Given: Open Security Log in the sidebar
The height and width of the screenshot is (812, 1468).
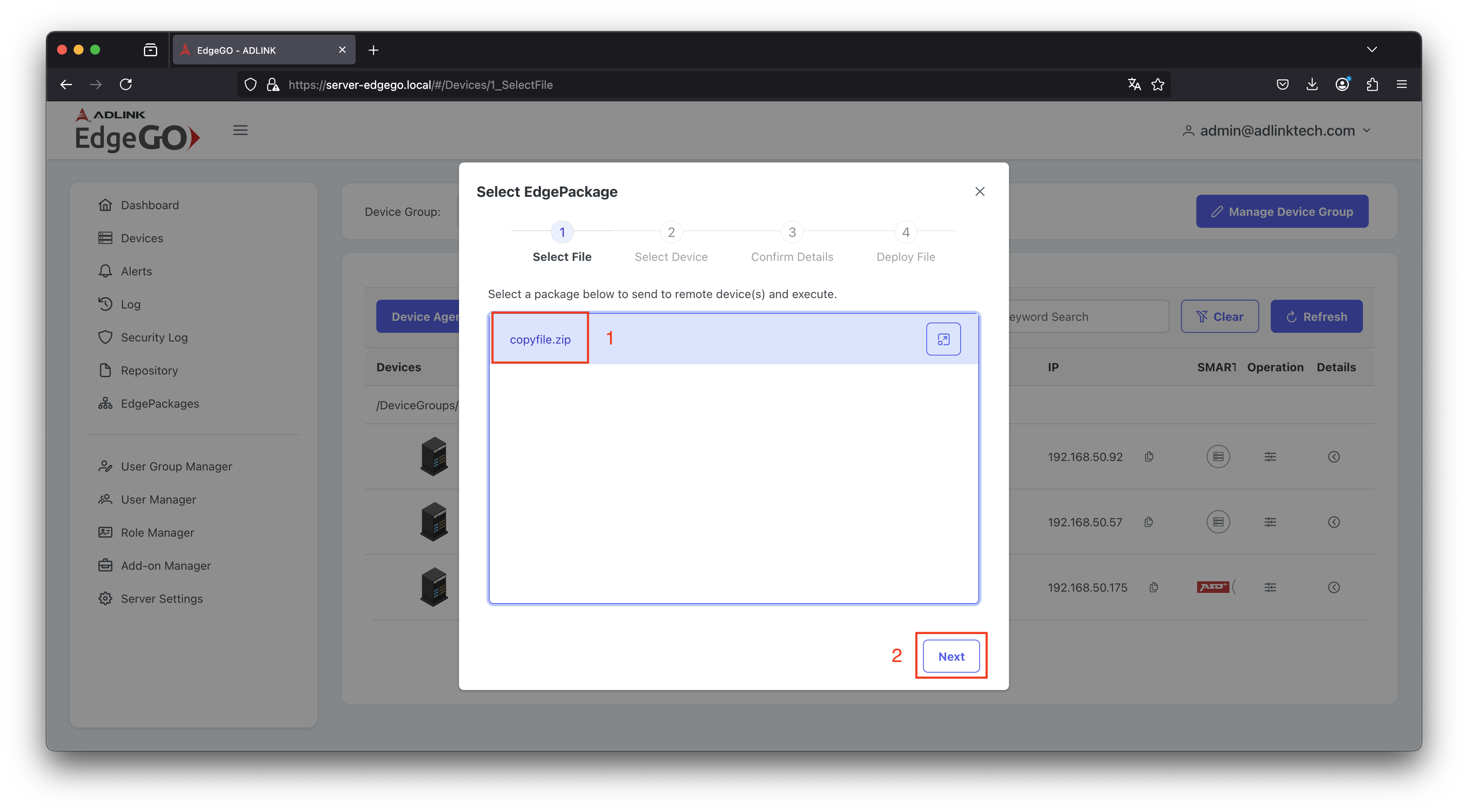Looking at the screenshot, I should [154, 337].
